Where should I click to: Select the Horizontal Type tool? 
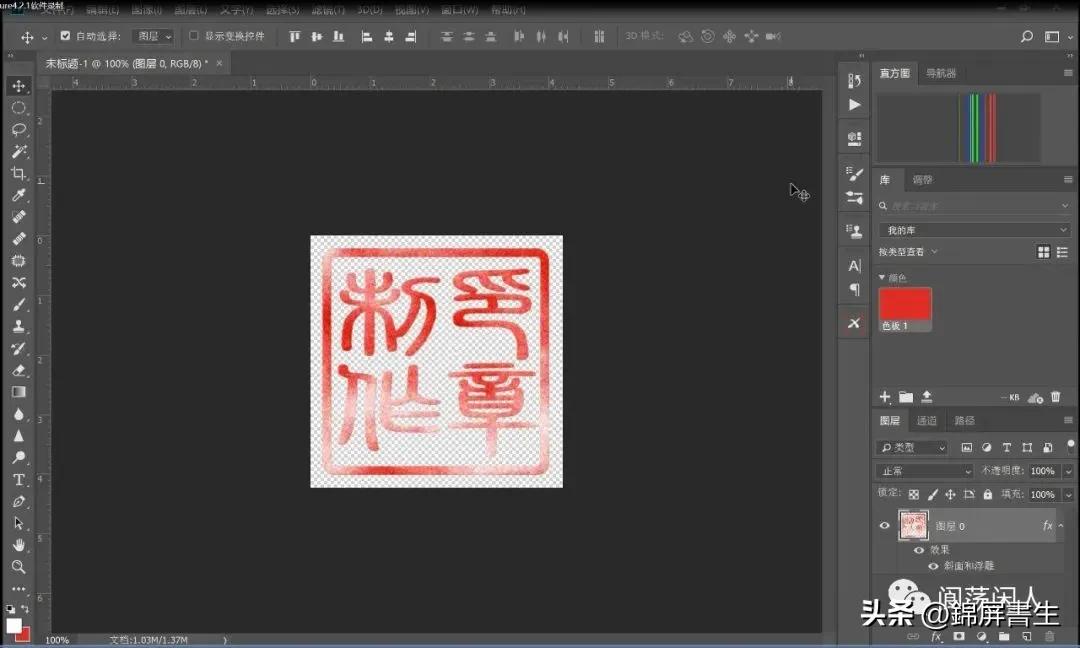(18, 478)
